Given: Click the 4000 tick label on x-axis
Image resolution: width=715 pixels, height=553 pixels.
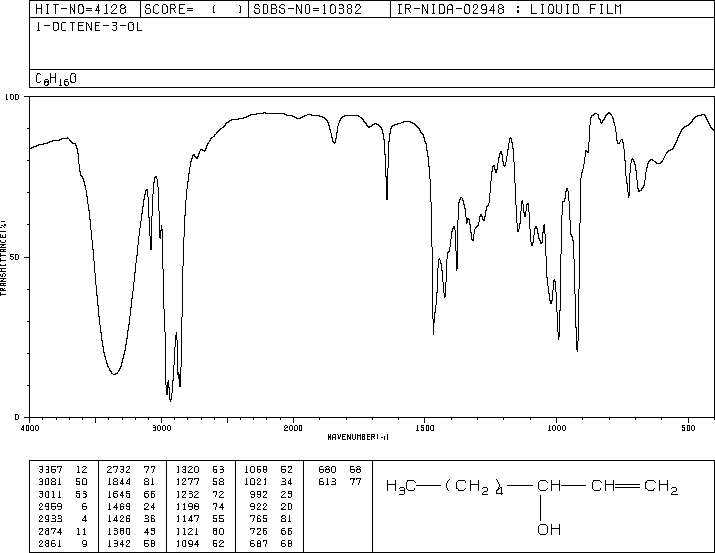Looking at the screenshot, I should tap(30, 428).
